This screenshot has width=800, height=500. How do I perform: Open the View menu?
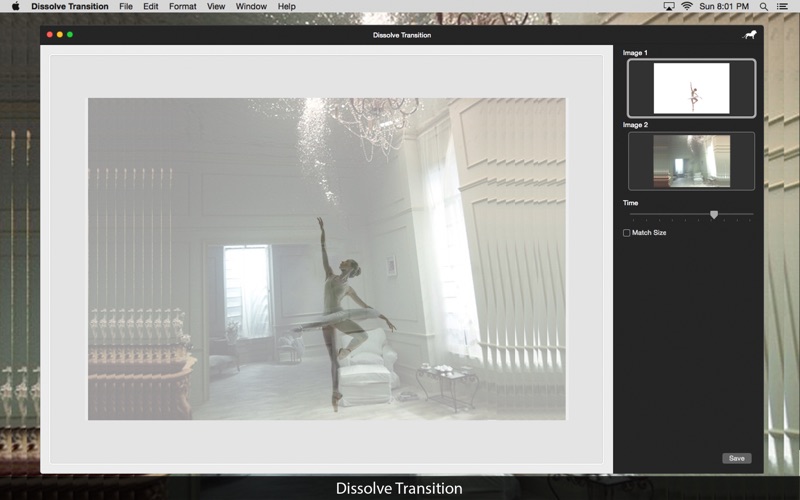pos(216,6)
